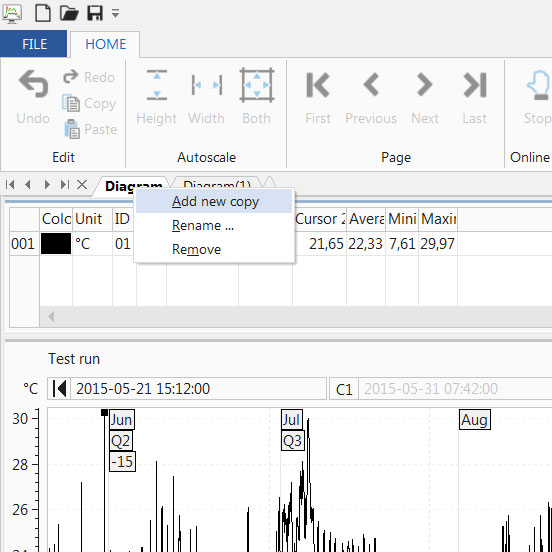Open file with the folder icon
Viewport: 552px width, 552px height.
click(69, 13)
